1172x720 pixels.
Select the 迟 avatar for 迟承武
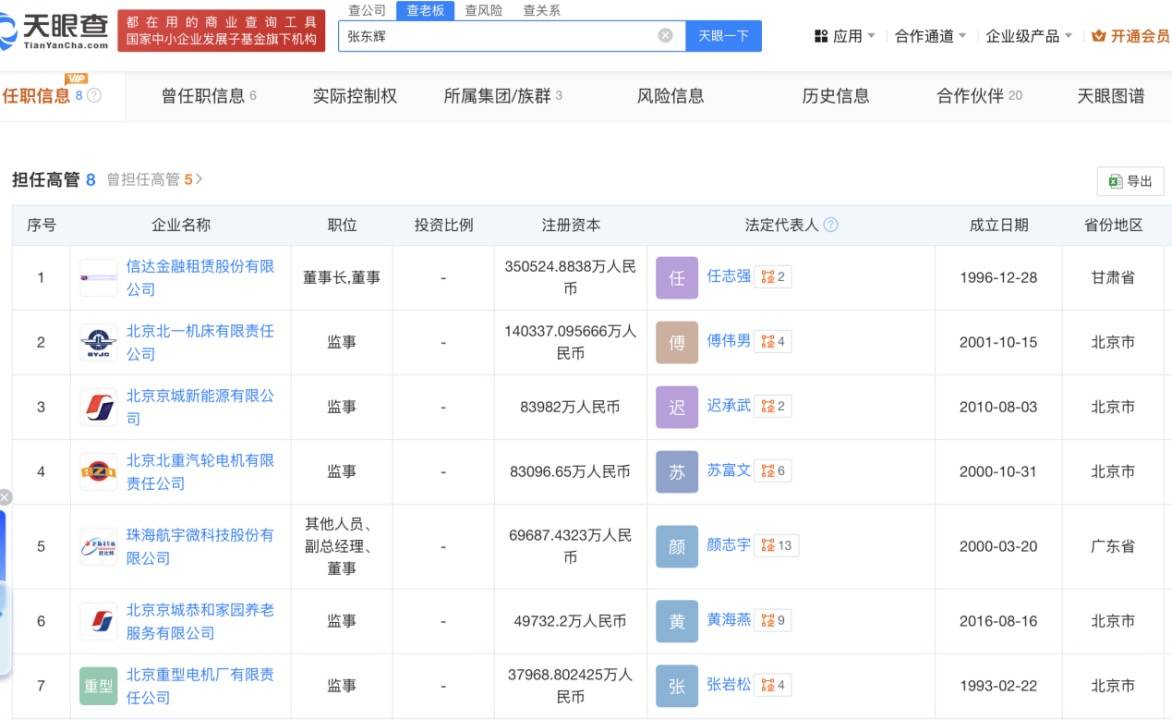click(x=676, y=407)
